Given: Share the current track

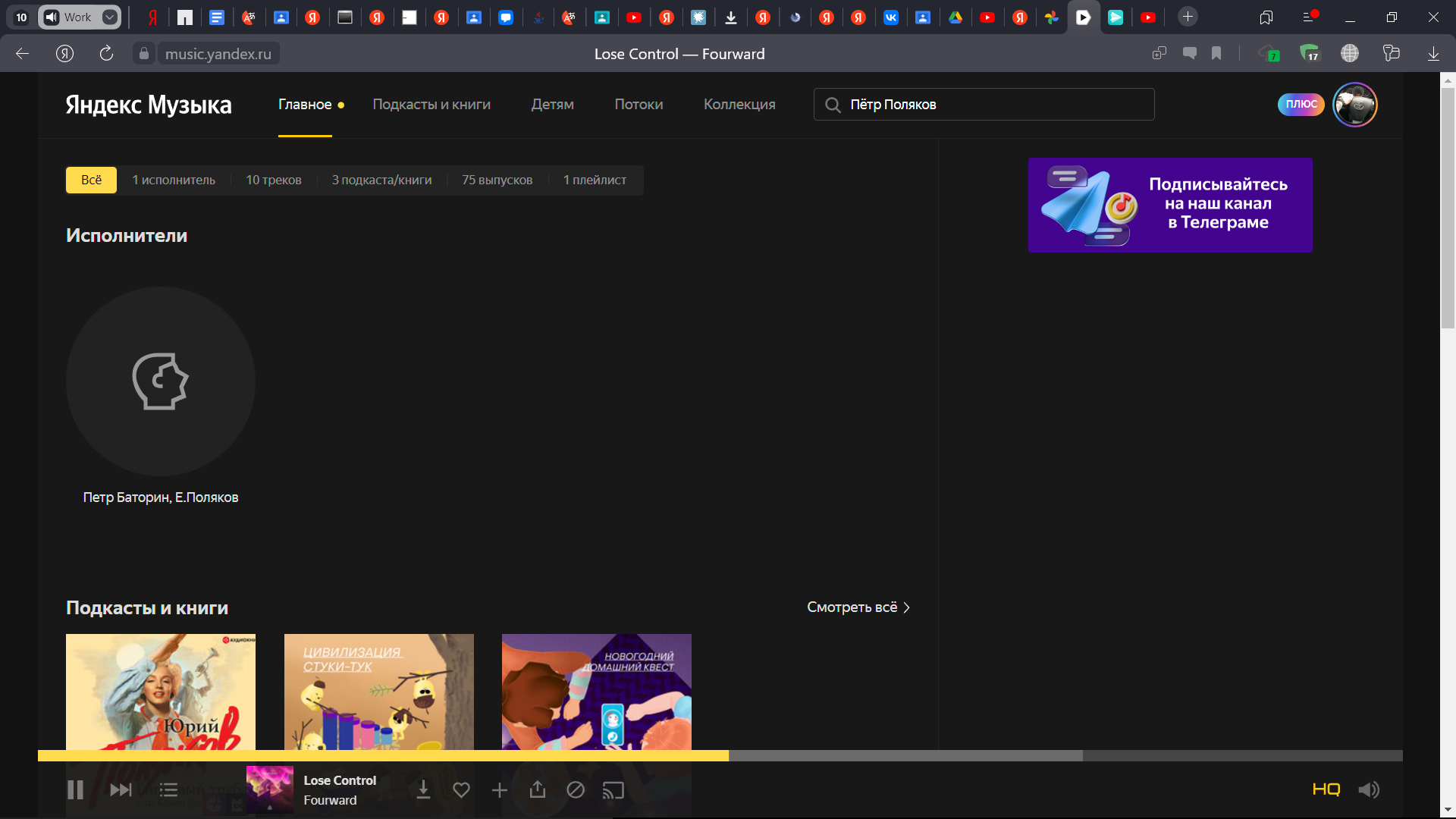Looking at the screenshot, I should 538,789.
